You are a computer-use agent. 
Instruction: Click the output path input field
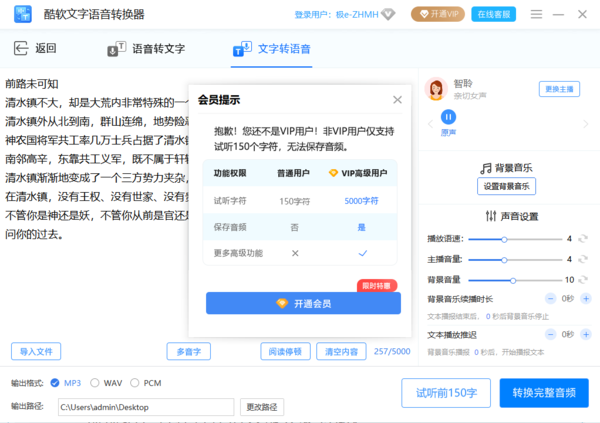[145, 407]
